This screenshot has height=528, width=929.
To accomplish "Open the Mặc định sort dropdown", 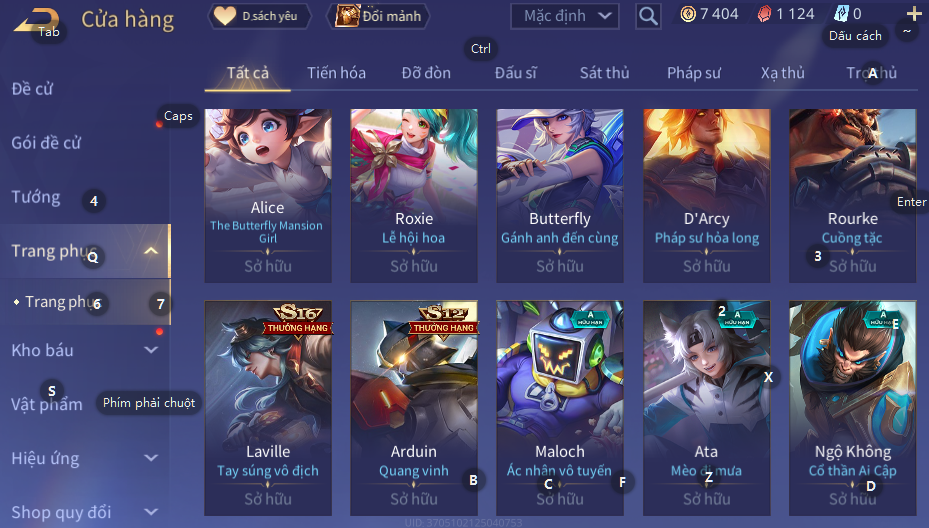I will pyautogui.click(x=564, y=16).
